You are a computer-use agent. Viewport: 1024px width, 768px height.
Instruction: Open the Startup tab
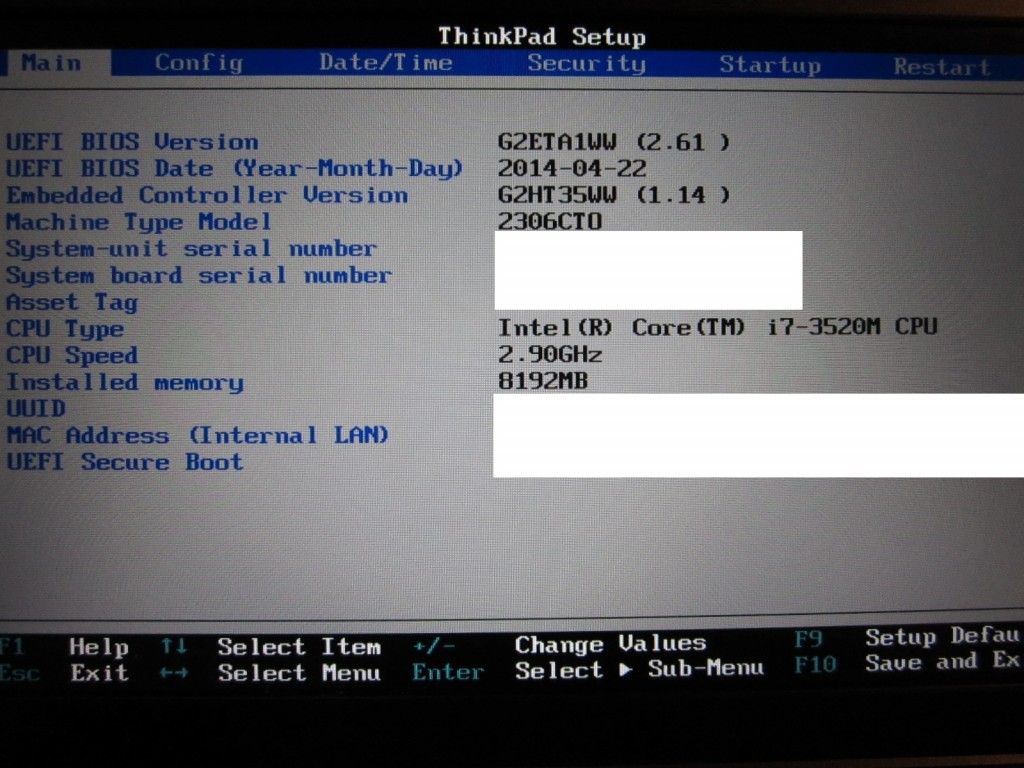click(770, 65)
